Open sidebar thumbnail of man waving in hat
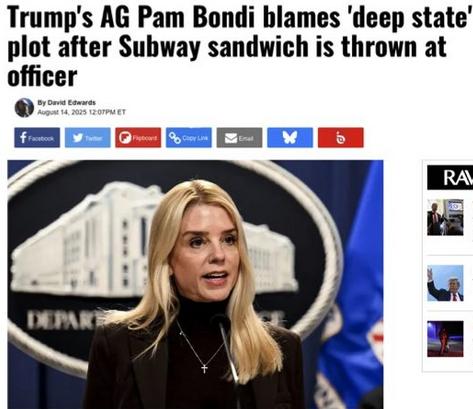This screenshot has width=473, height=409. tap(445, 283)
